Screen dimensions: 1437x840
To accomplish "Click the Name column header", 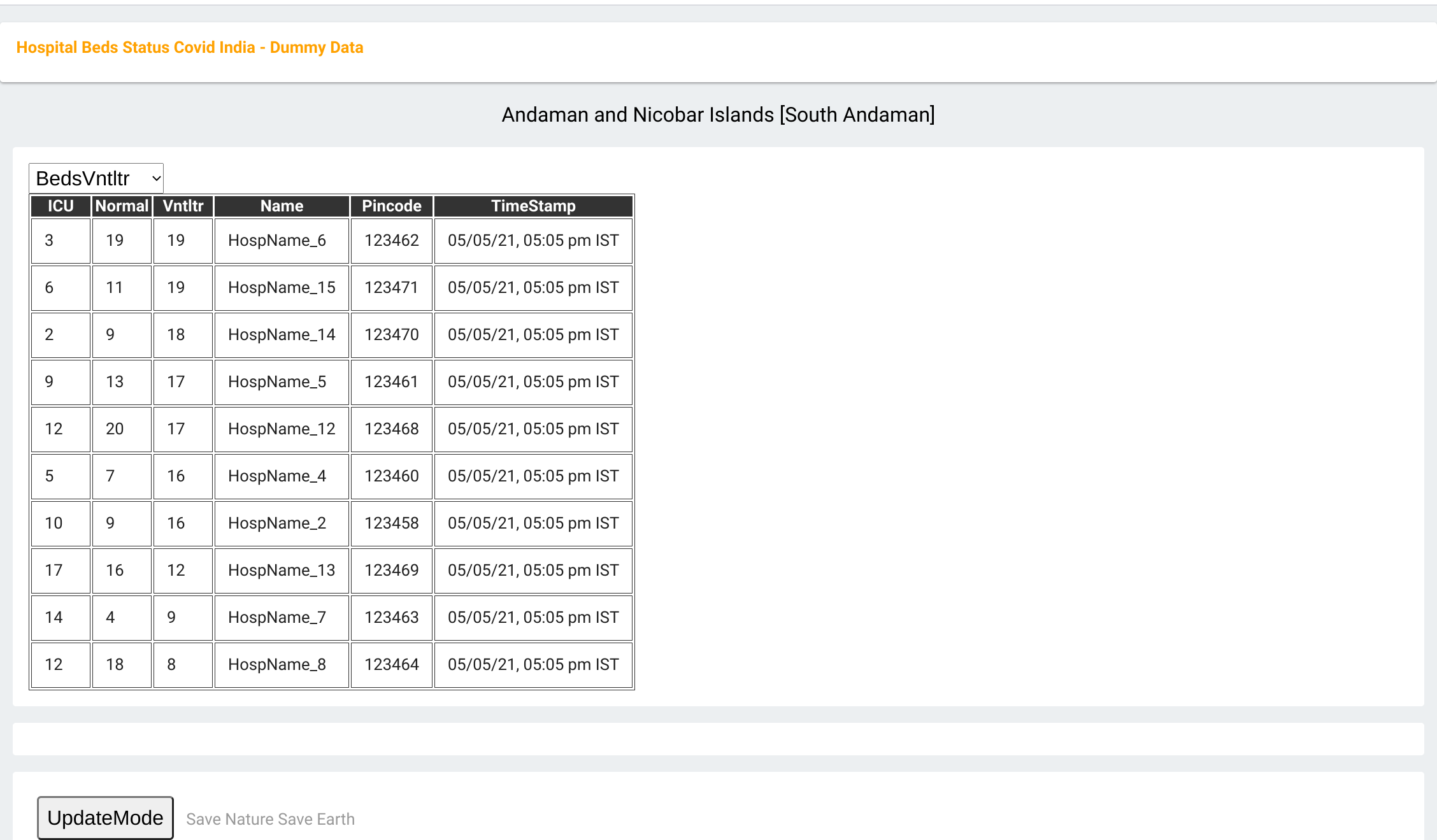I will coord(282,206).
